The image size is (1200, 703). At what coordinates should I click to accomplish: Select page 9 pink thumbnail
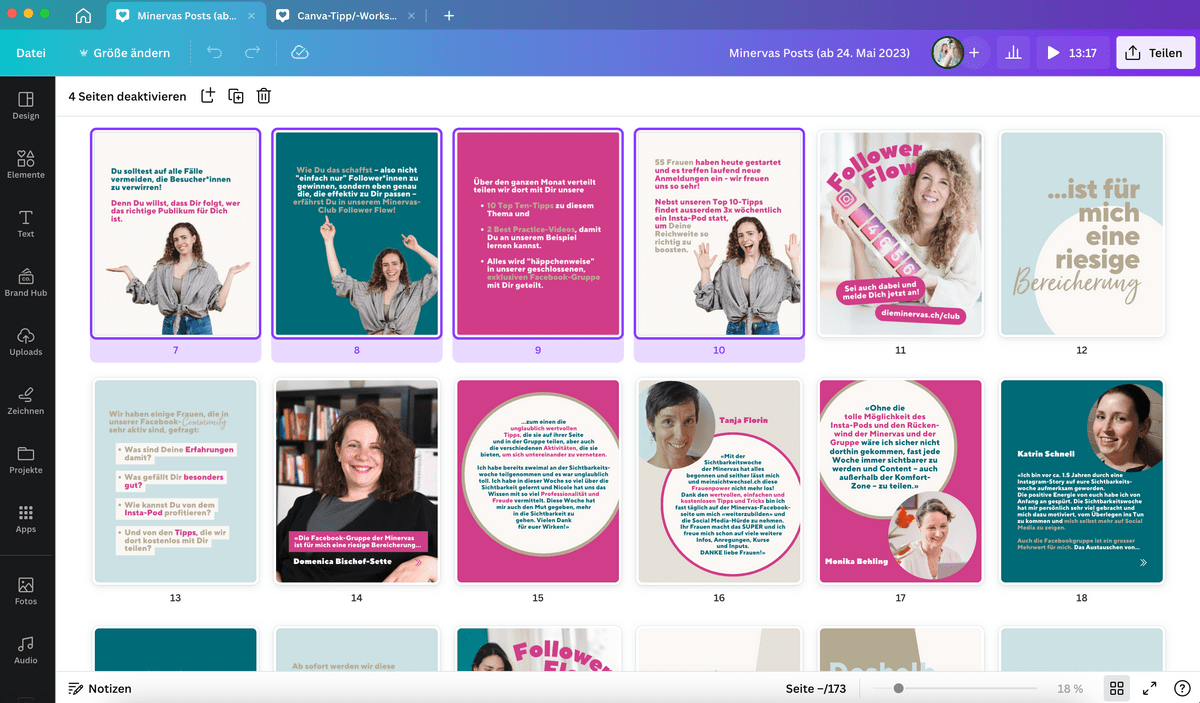click(538, 234)
